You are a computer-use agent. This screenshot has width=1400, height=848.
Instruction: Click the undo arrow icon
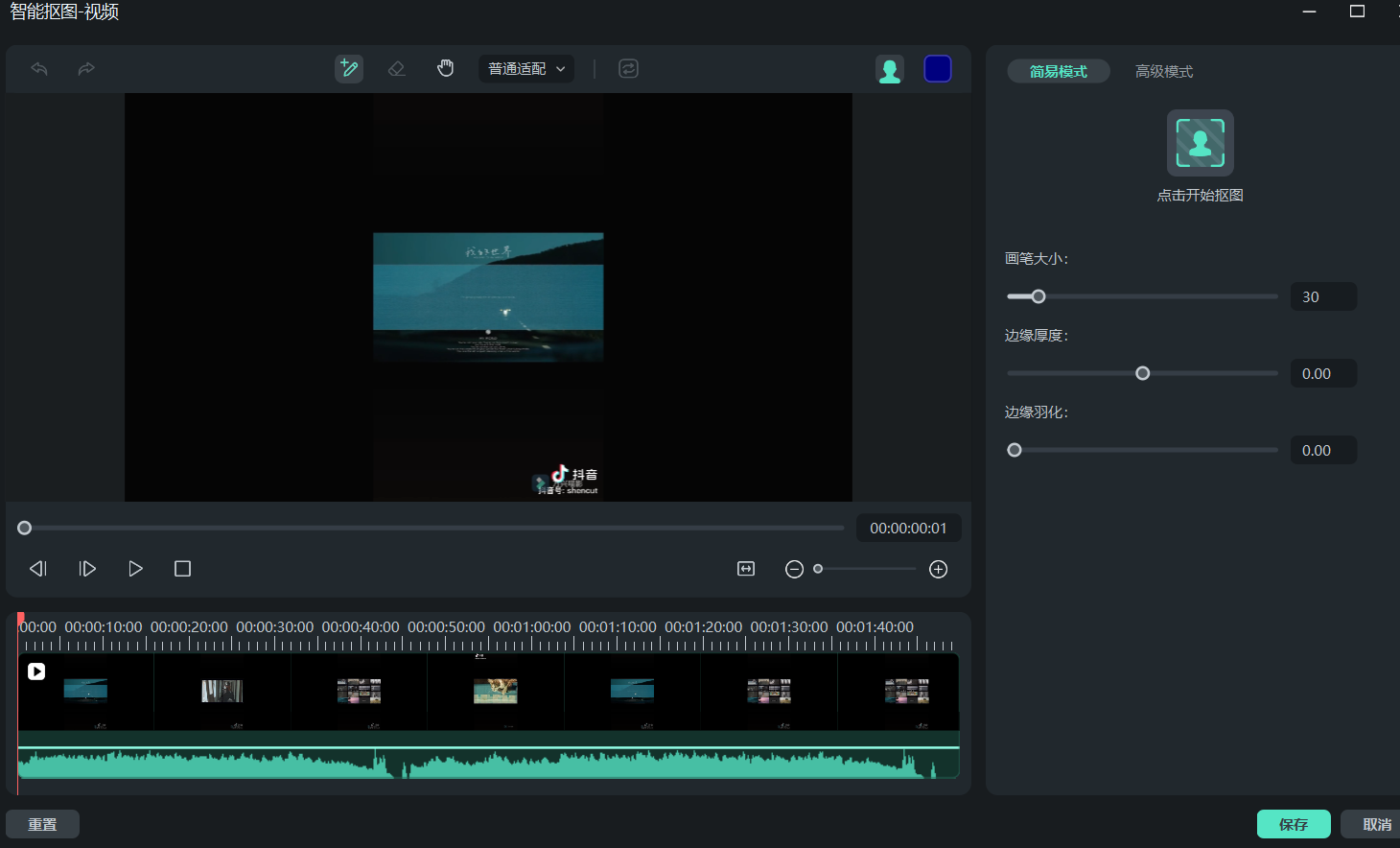(39, 68)
